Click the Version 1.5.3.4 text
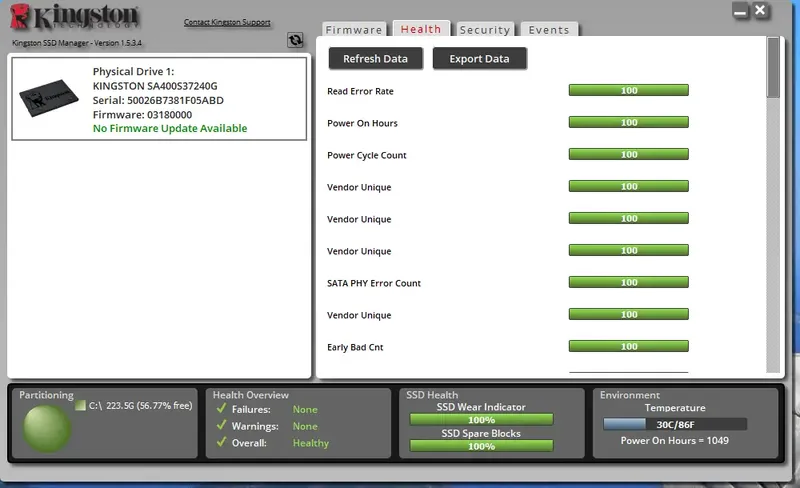Screen dimensions: 800x488 (x=118, y=43)
